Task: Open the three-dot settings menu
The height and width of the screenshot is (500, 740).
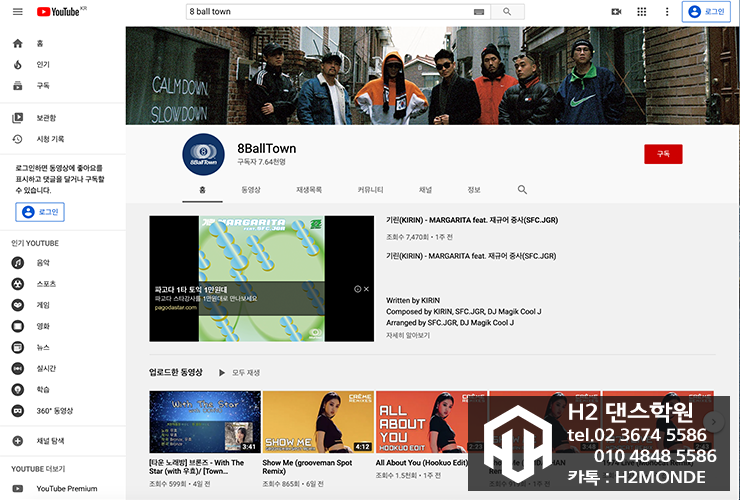Action: tap(667, 11)
